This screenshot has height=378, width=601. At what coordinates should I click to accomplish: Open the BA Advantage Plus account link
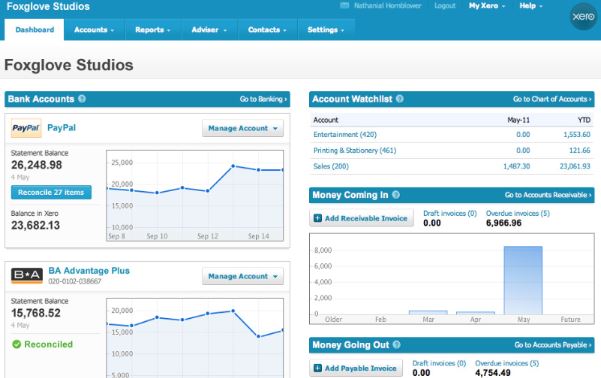[x=89, y=271]
